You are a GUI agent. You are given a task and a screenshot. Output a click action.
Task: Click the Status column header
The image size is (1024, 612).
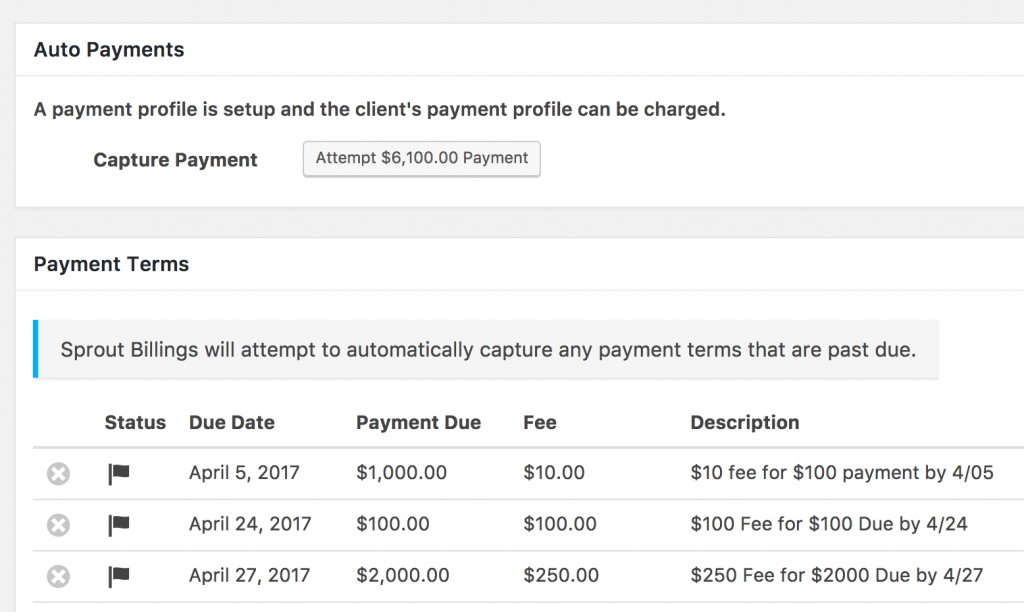pos(135,423)
